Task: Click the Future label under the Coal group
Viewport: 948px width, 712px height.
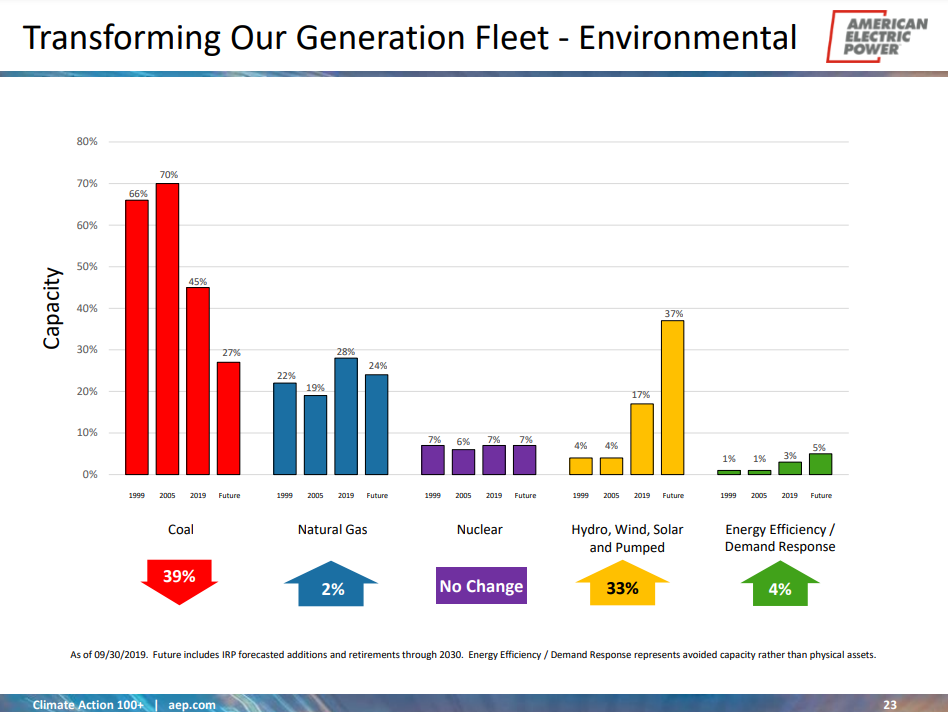Action: tap(229, 496)
